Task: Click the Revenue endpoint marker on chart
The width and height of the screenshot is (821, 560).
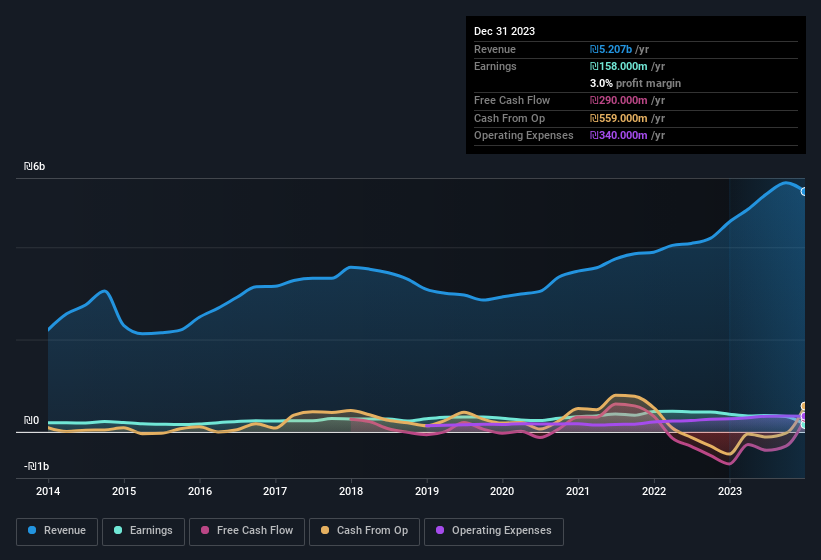Action: click(804, 191)
